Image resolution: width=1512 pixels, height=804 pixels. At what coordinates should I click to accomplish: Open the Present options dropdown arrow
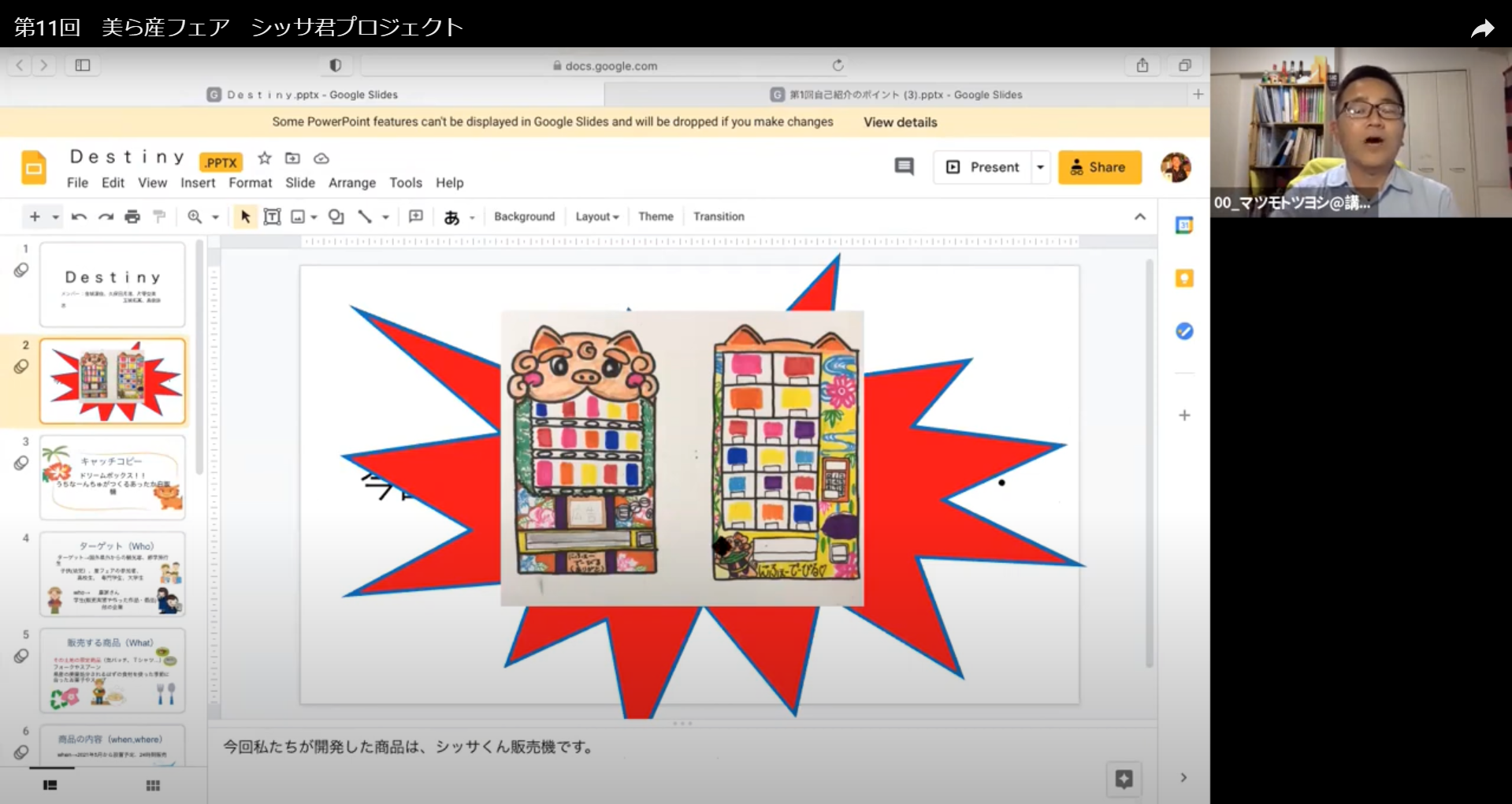point(1040,167)
